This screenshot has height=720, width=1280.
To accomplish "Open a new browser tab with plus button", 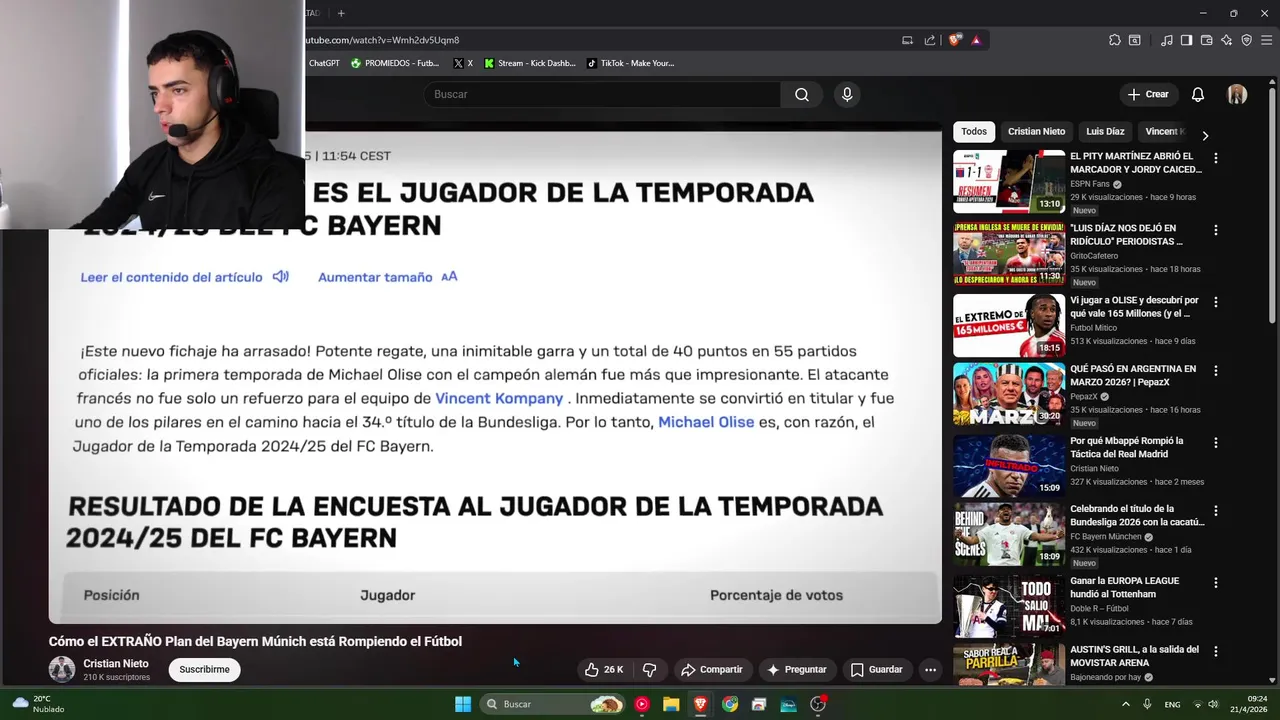I will pos(341,13).
